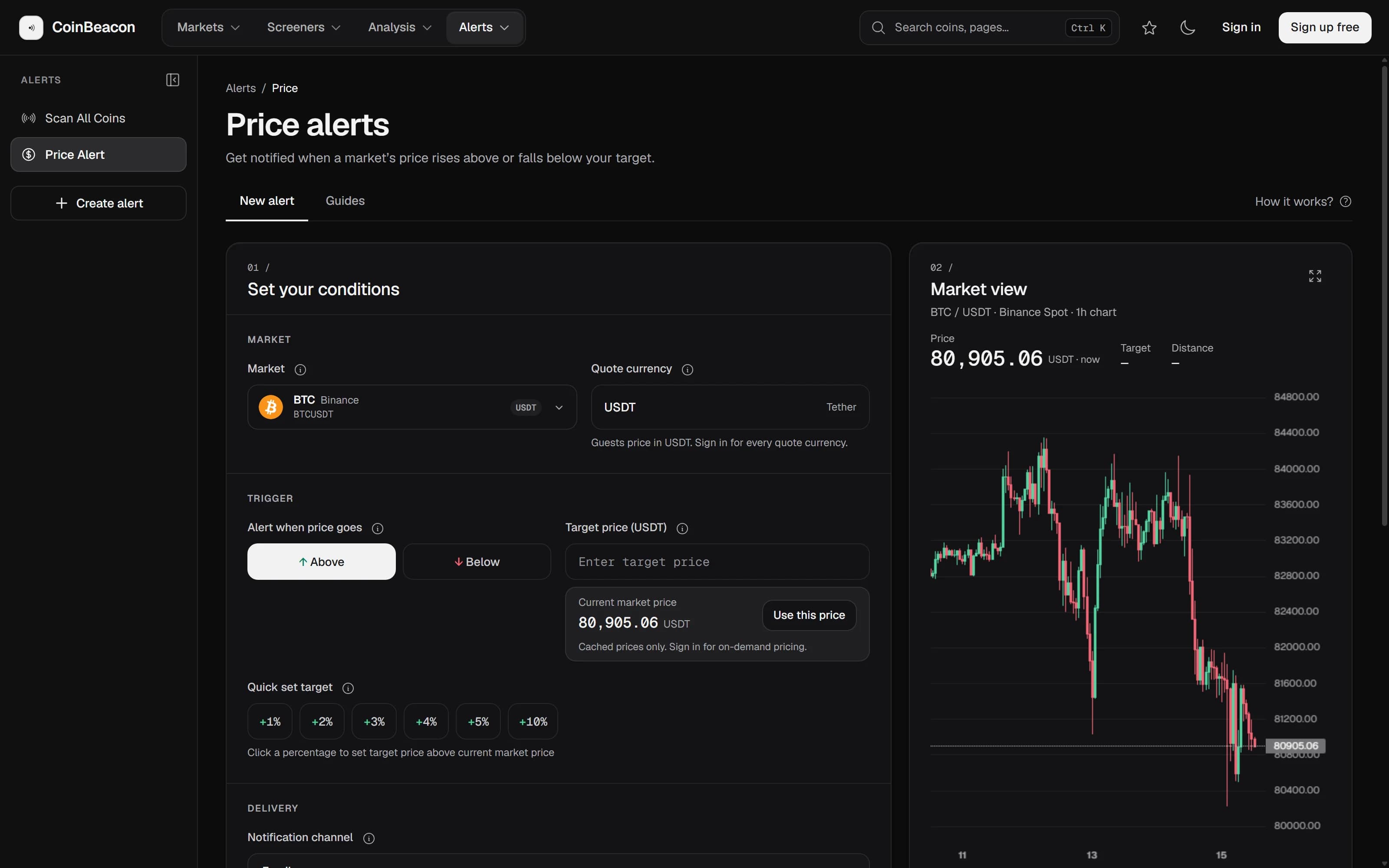Click the Use this price button
The width and height of the screenshot is (1389, 868).
click(809, 615)
